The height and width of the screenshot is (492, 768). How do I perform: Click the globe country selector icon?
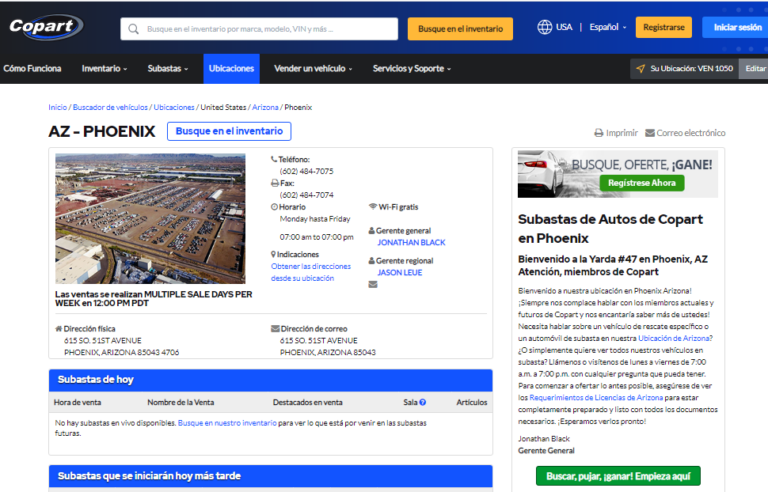[545, 27]
